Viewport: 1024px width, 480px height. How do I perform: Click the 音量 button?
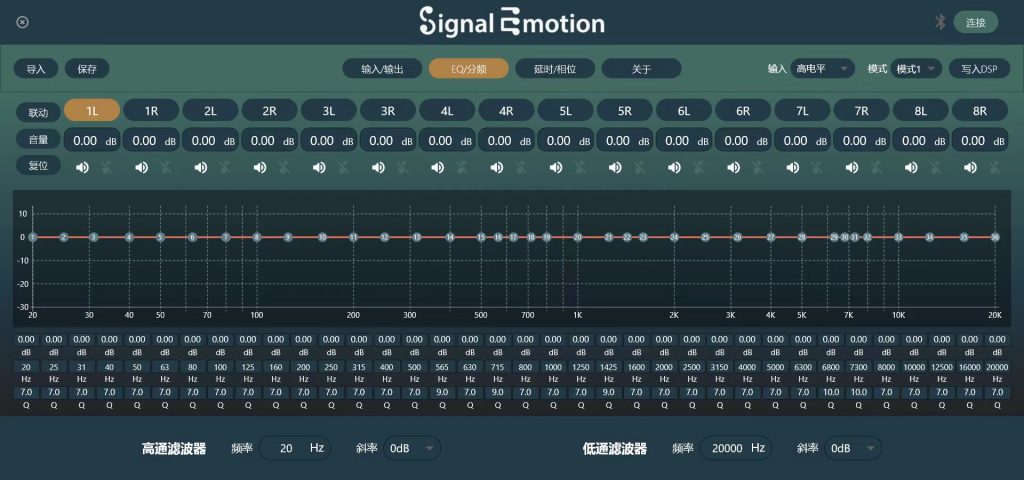38,139
